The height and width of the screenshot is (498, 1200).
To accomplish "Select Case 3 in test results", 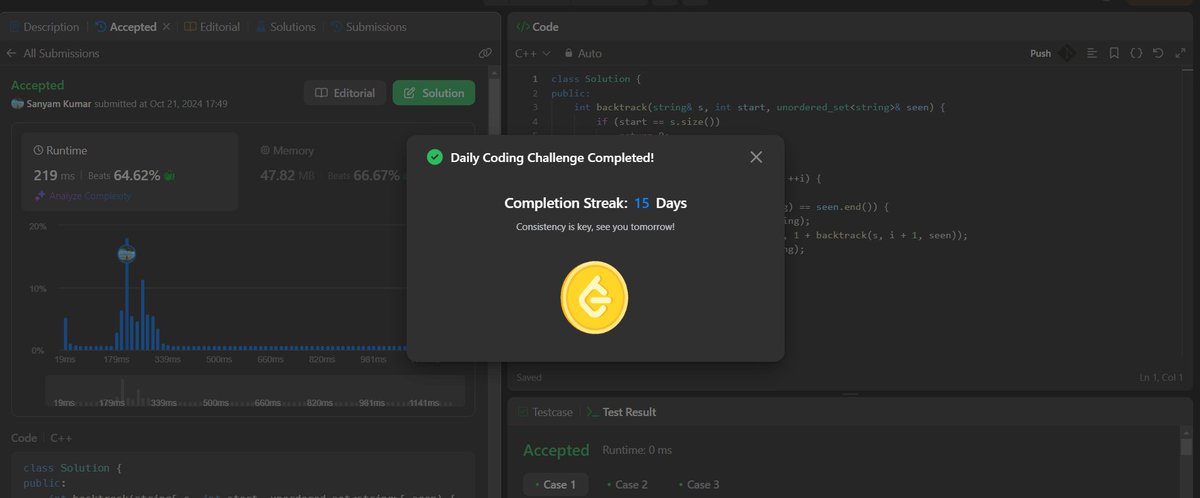I will pyautogui.click(x=699, y=484).
